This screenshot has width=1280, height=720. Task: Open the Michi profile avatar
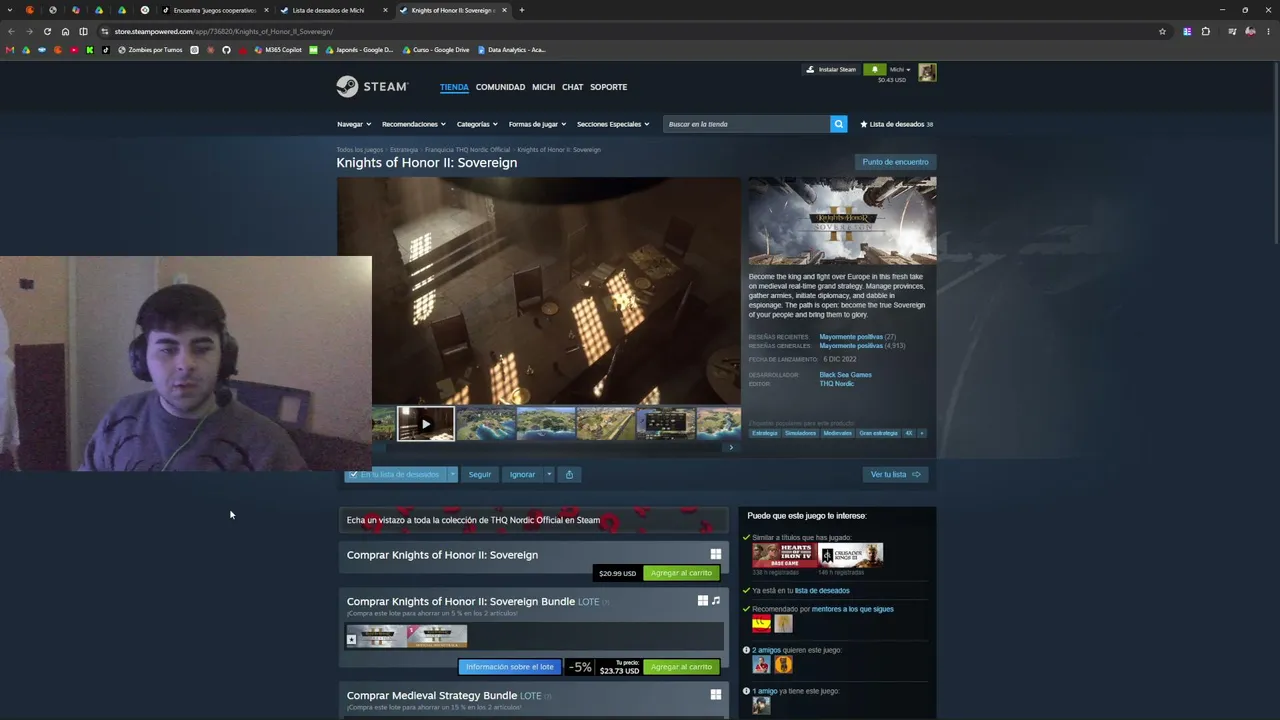pyautogui.click(x=927, y=72)
